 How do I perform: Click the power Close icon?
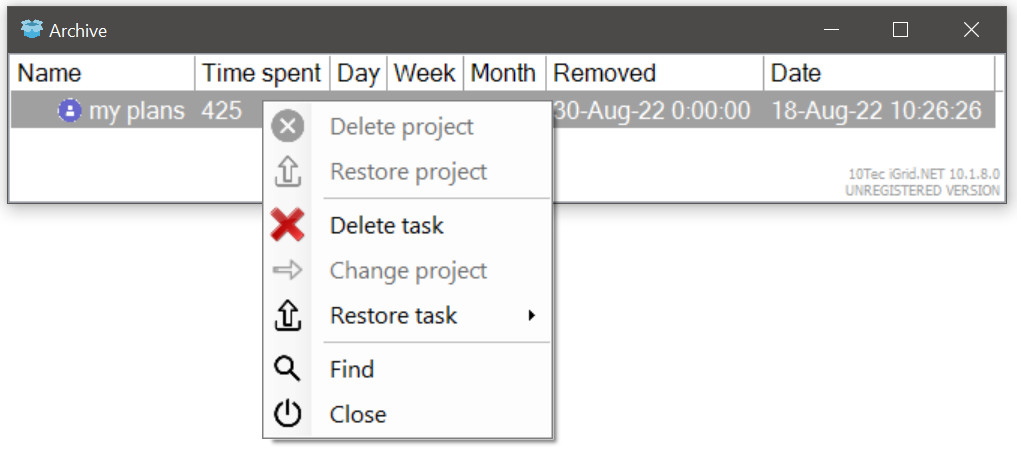point(288,414)
